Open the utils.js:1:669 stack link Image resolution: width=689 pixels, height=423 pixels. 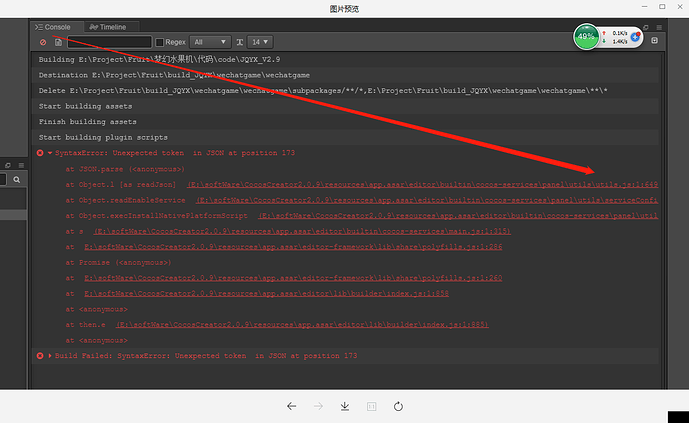click(422, 184)
